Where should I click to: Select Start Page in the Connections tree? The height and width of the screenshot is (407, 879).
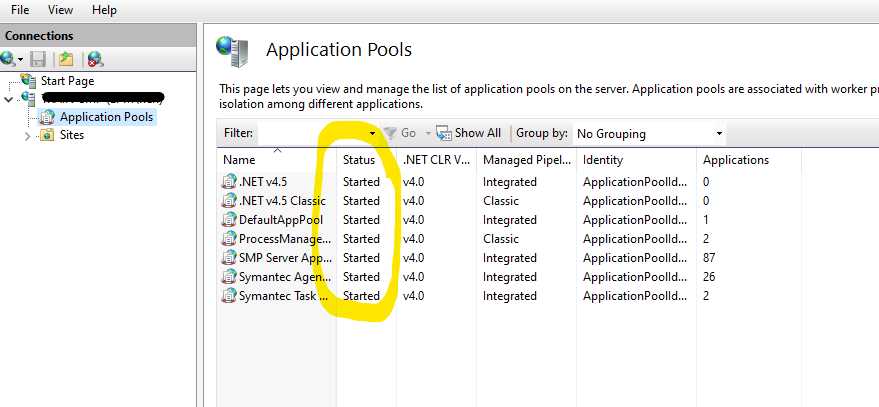67,81
